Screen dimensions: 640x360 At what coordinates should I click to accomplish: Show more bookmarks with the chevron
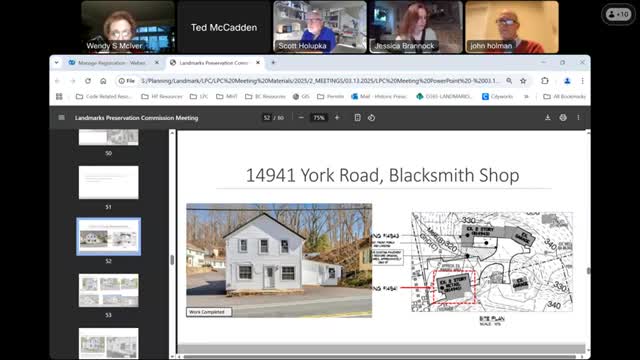526,96
